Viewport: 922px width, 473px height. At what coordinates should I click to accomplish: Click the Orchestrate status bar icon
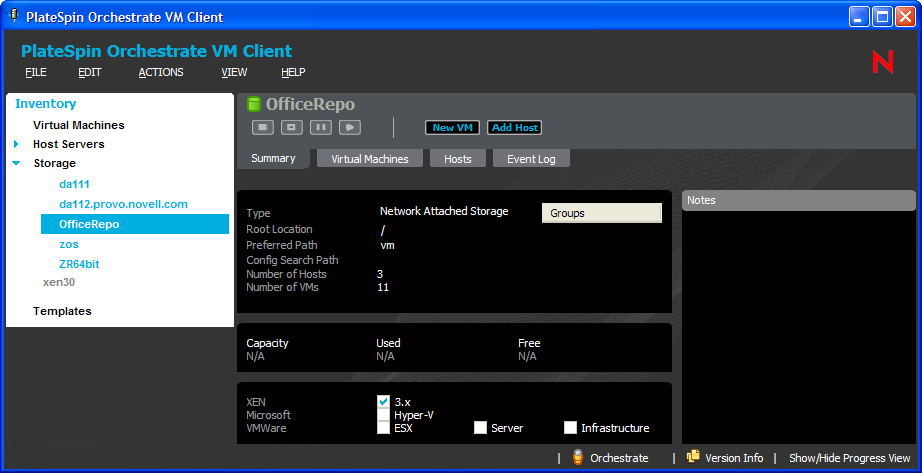click(x=578, y=458)
